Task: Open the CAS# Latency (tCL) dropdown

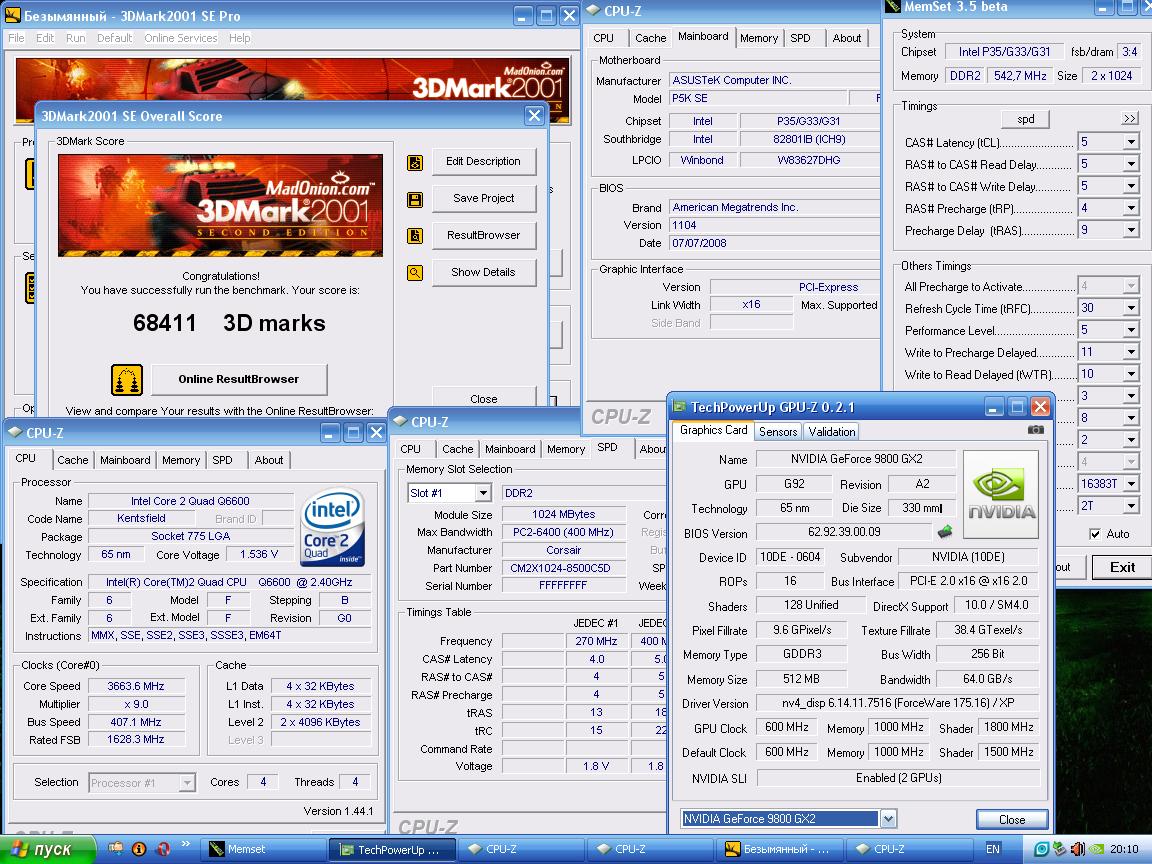Action: pyautogui.click(x=1131, y=142)
